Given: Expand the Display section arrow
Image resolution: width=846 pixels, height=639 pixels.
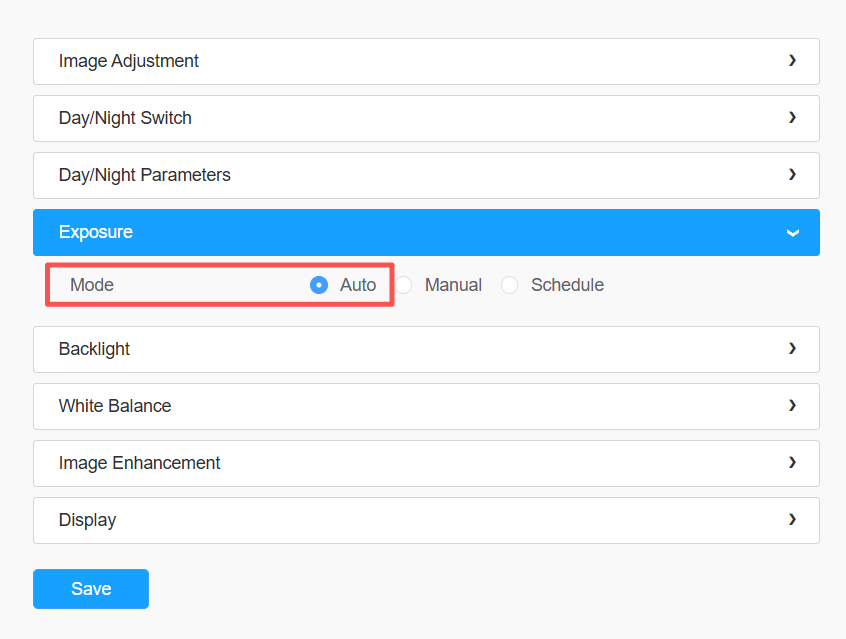Looking at the screenshot, I should point(792,520).
